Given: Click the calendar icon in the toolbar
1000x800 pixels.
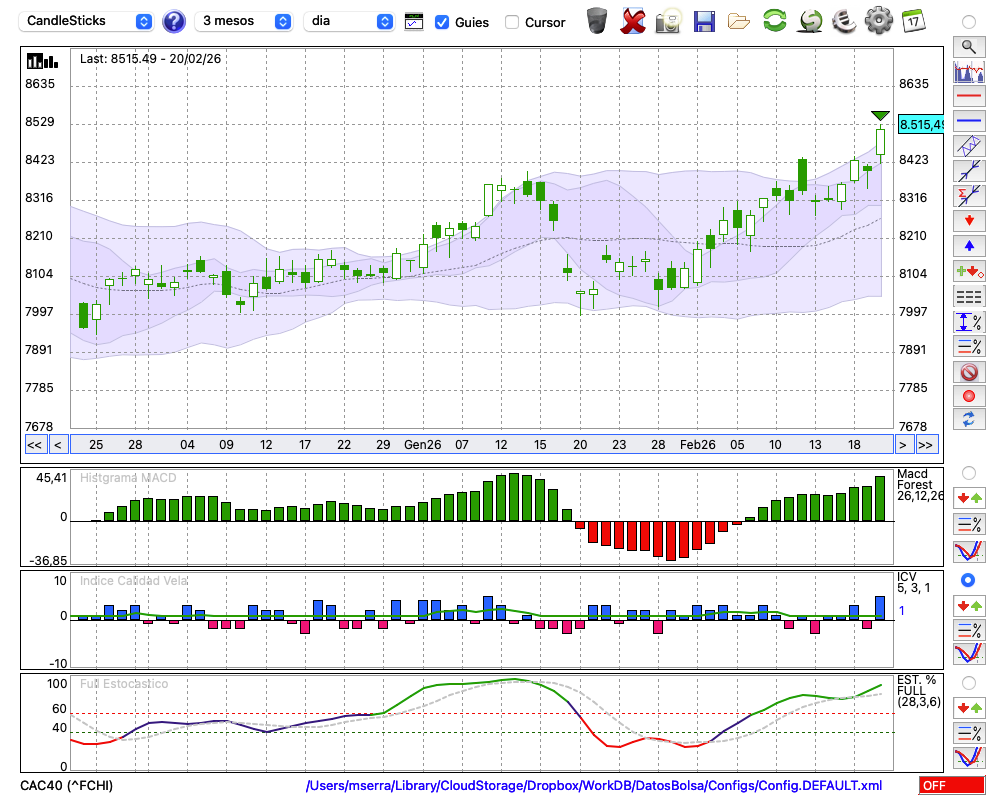Looking at the screenshot, I should tap(912, 21).
